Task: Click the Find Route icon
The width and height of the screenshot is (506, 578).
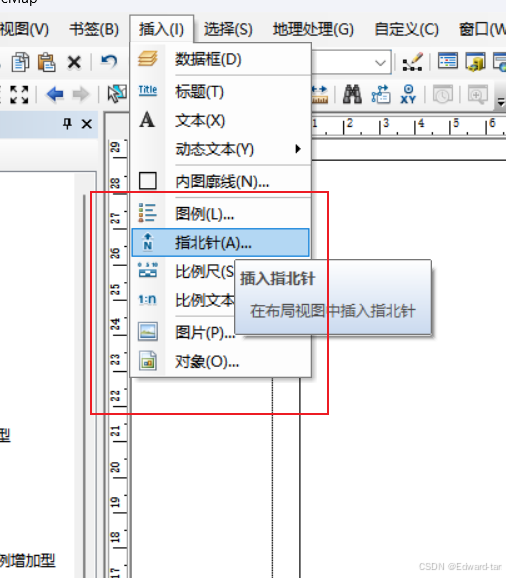Action: click(x=381, y=94)
